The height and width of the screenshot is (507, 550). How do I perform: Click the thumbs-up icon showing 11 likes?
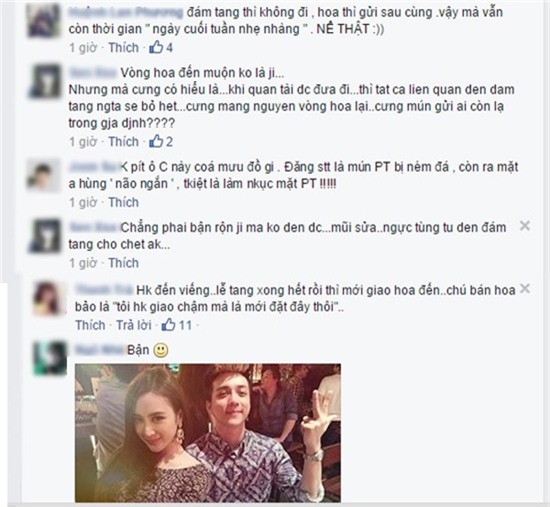(168, 325)
